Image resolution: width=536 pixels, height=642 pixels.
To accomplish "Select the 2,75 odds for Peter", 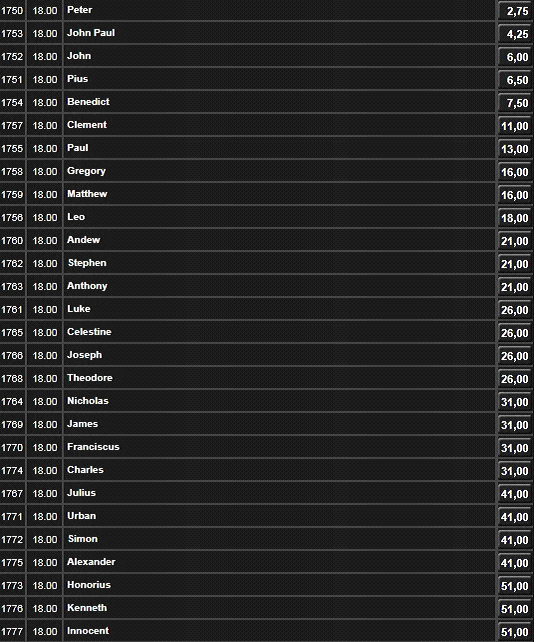I will pos(515,11).
